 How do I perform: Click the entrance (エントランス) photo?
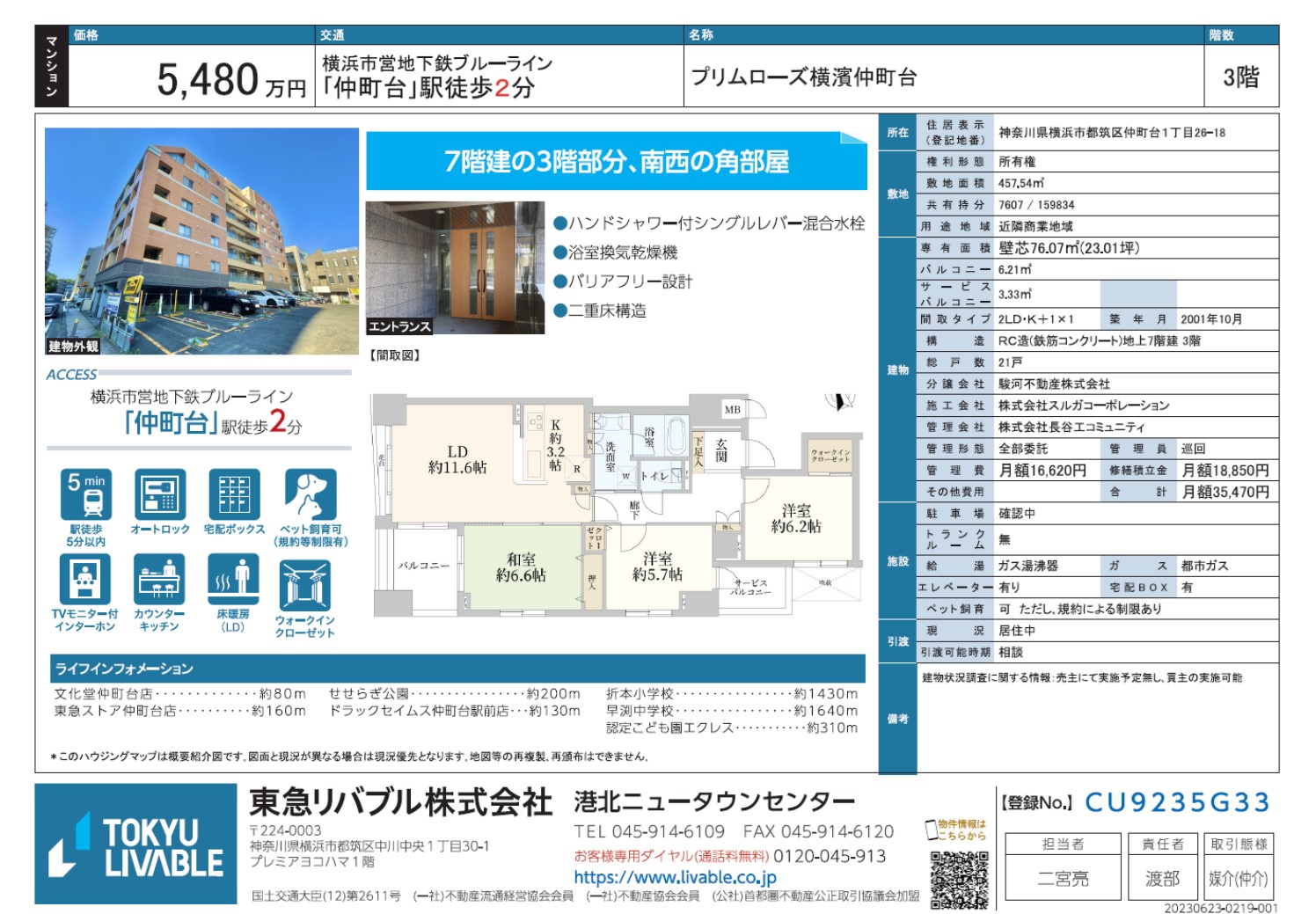455,267
